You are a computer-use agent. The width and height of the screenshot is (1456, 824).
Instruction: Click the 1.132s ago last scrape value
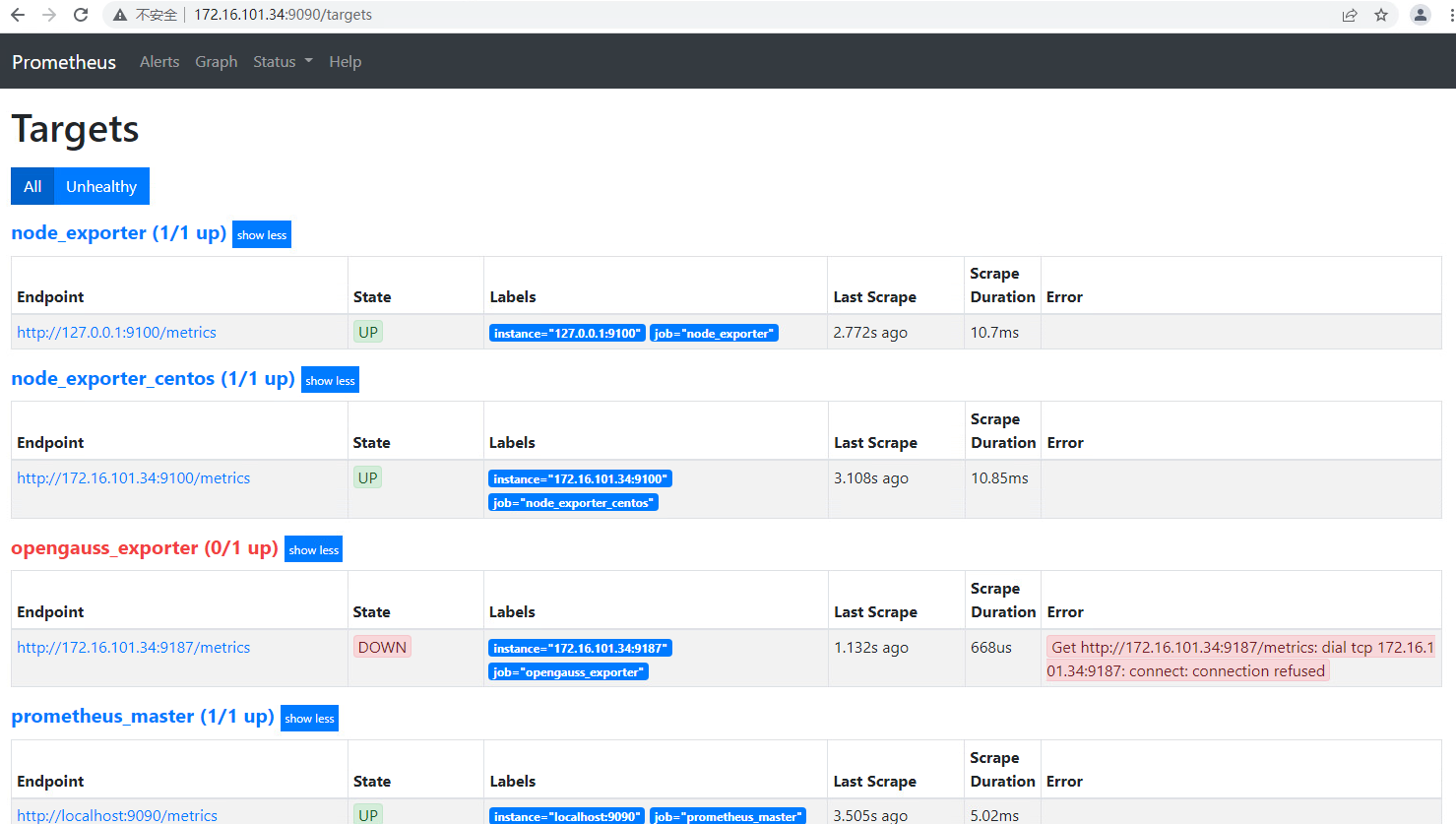coord(871,648)
